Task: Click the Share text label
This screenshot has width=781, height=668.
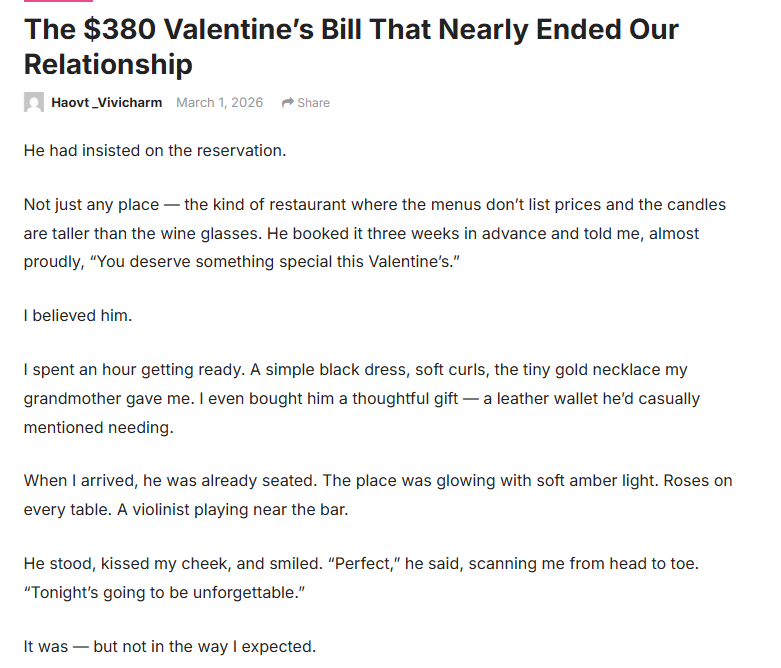Action: [x=313, y=103]
